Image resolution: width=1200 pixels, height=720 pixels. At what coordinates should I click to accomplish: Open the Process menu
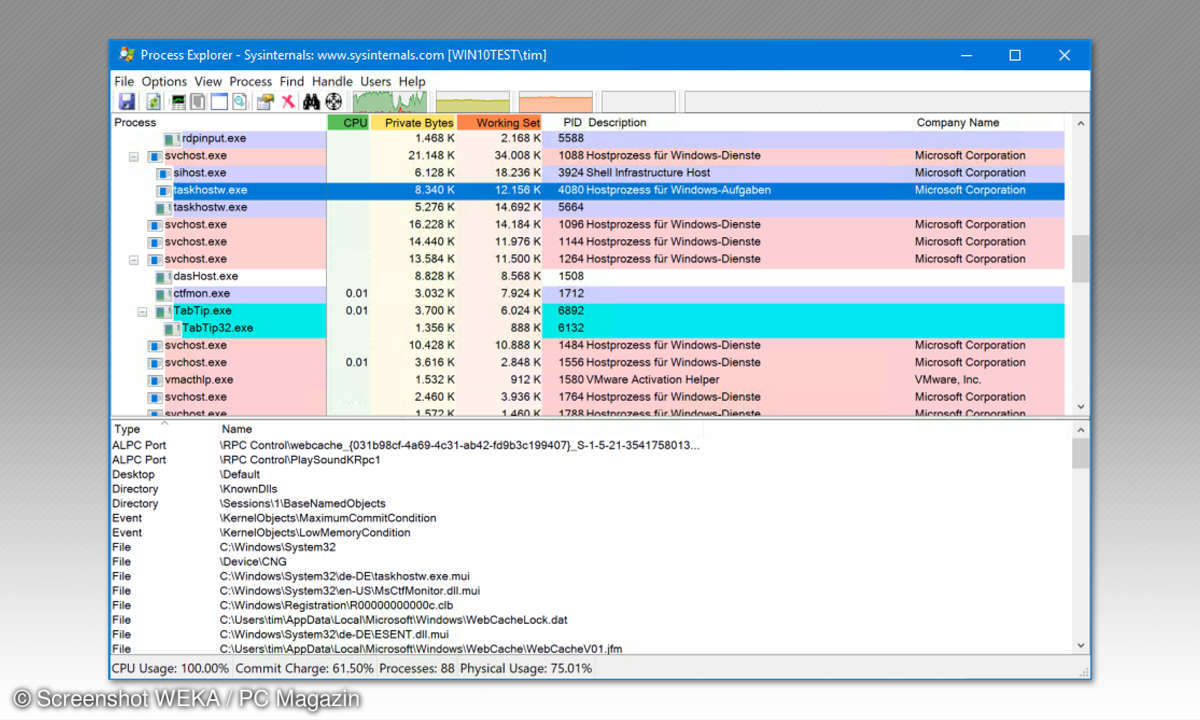tap(251, 81)
